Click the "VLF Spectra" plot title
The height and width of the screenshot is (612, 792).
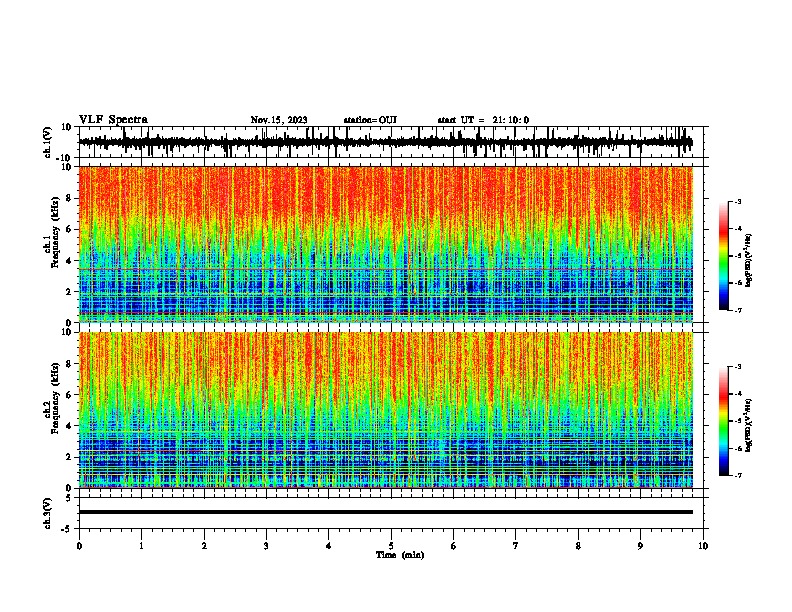click(x=113, y=120)
